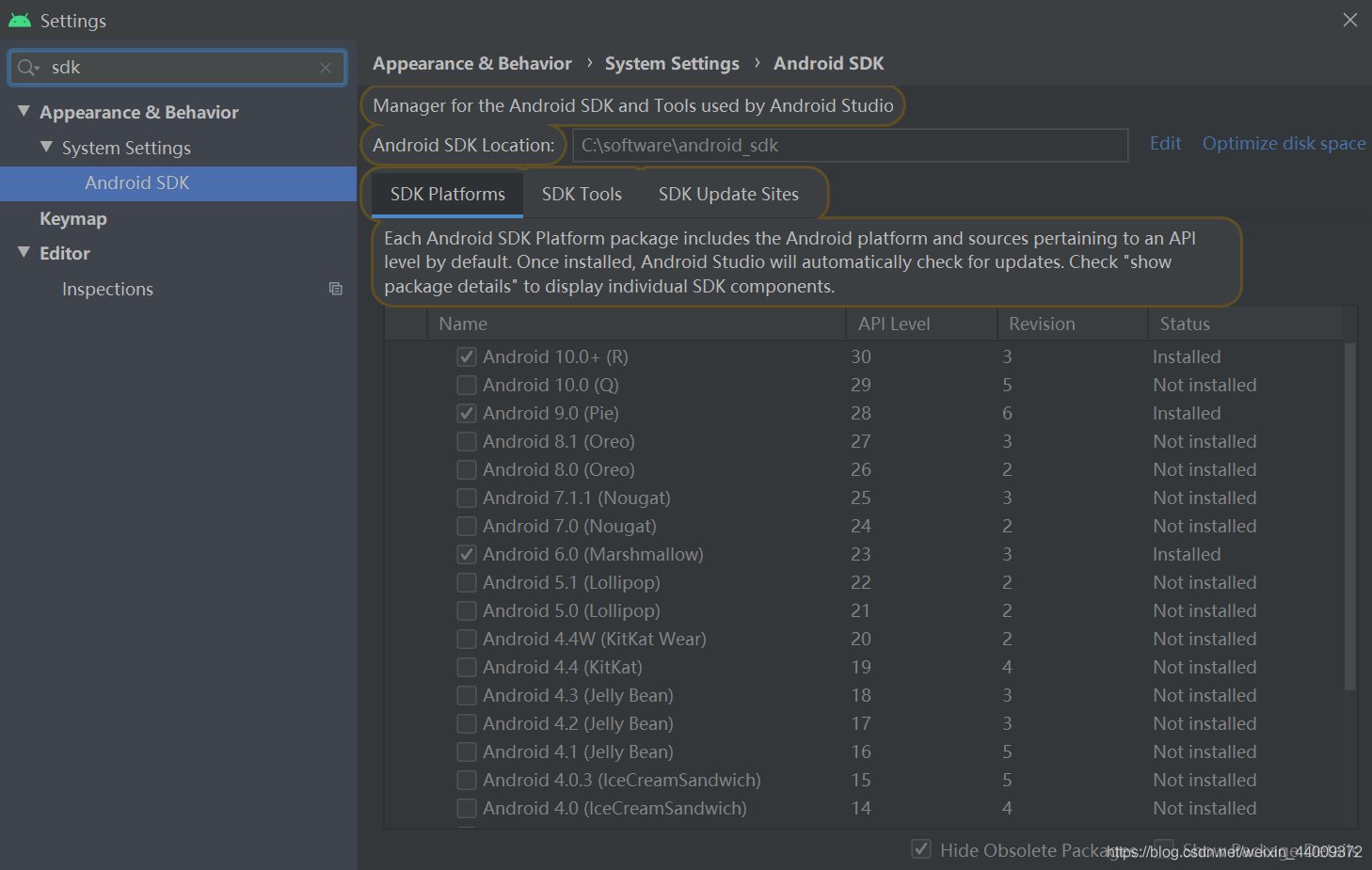Sort table by API Level header
Image resolution: width=1372 pixels, height=870 pixels.
pos(921,324)
